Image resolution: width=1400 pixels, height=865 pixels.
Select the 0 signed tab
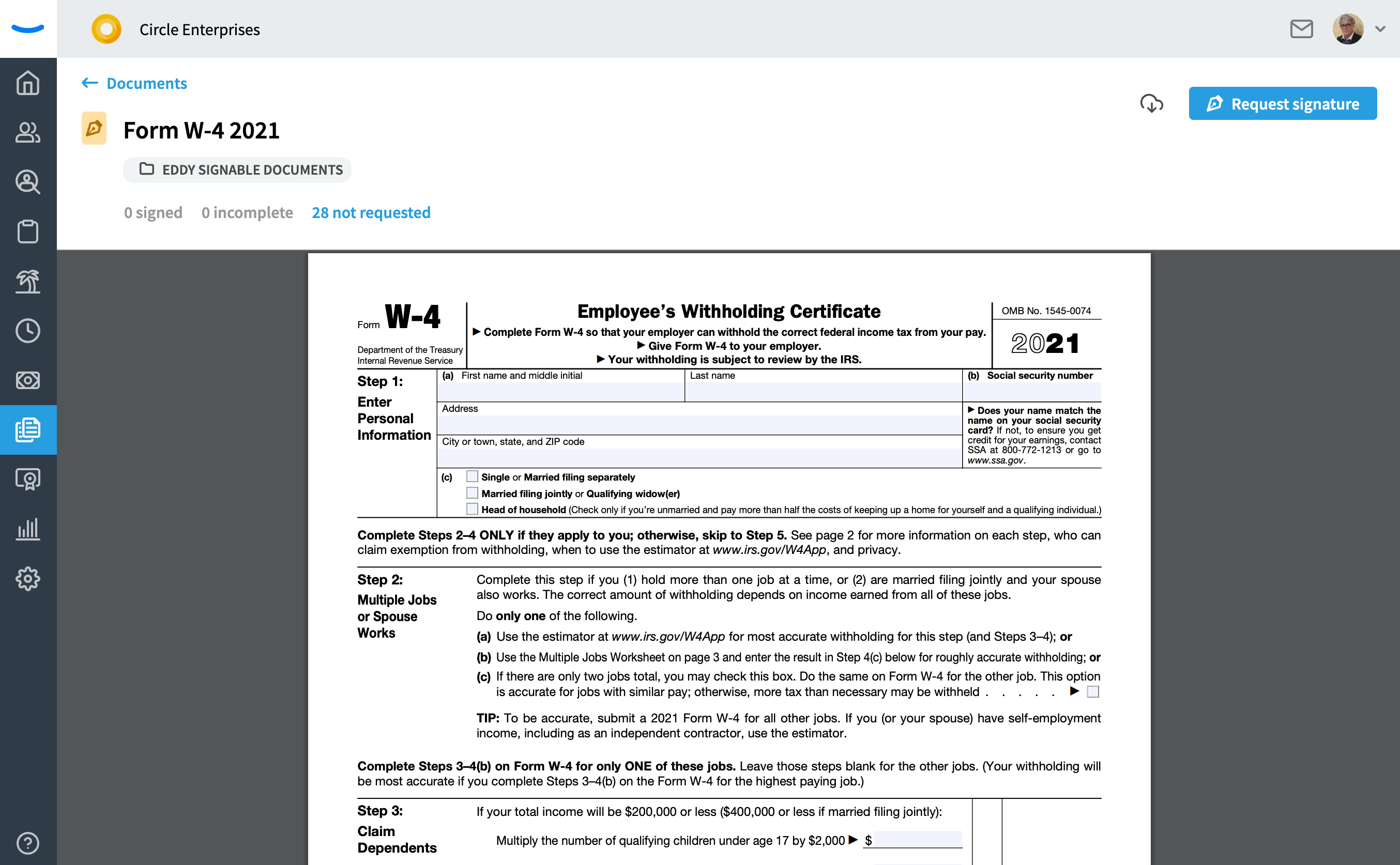153,212
